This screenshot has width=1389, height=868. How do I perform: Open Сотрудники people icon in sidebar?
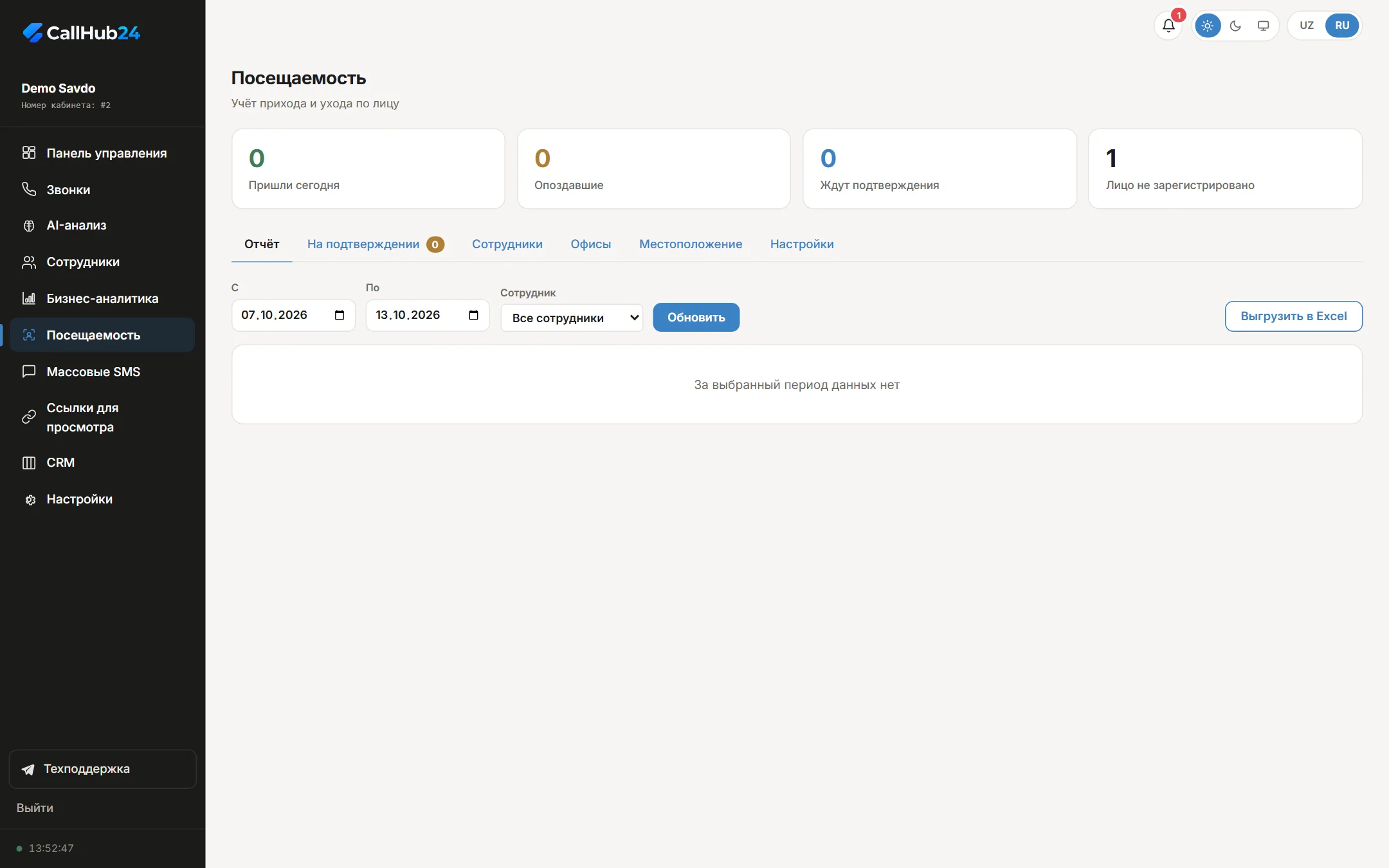[29, 262]
